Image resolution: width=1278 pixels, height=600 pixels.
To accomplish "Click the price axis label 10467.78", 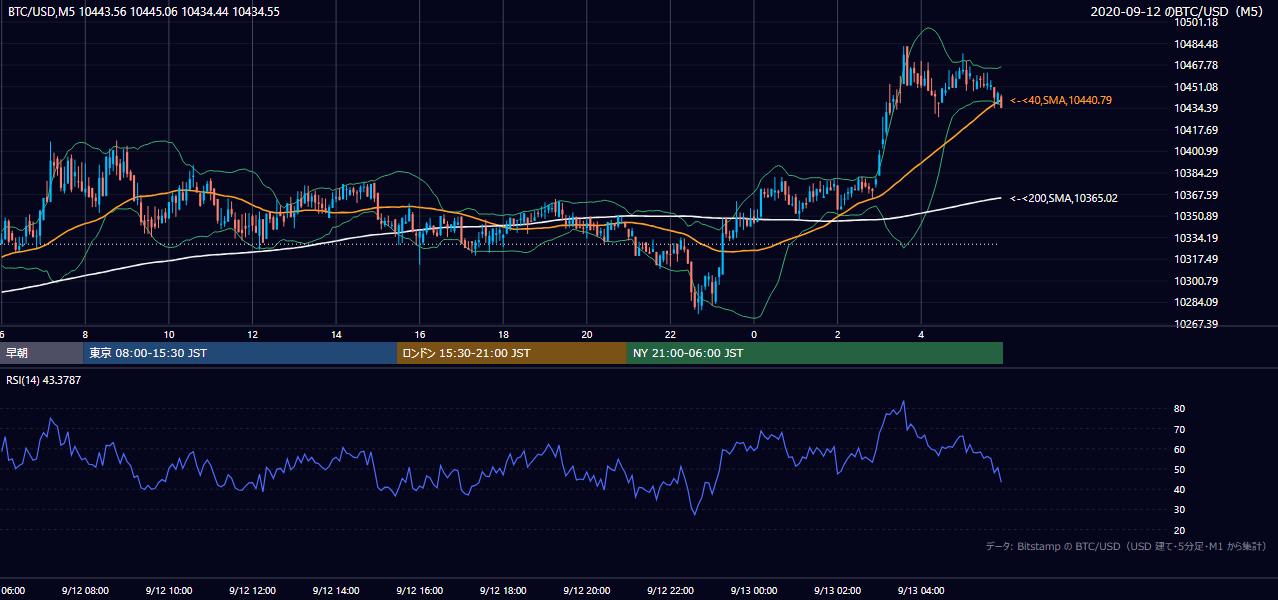I will point(1195,65).
